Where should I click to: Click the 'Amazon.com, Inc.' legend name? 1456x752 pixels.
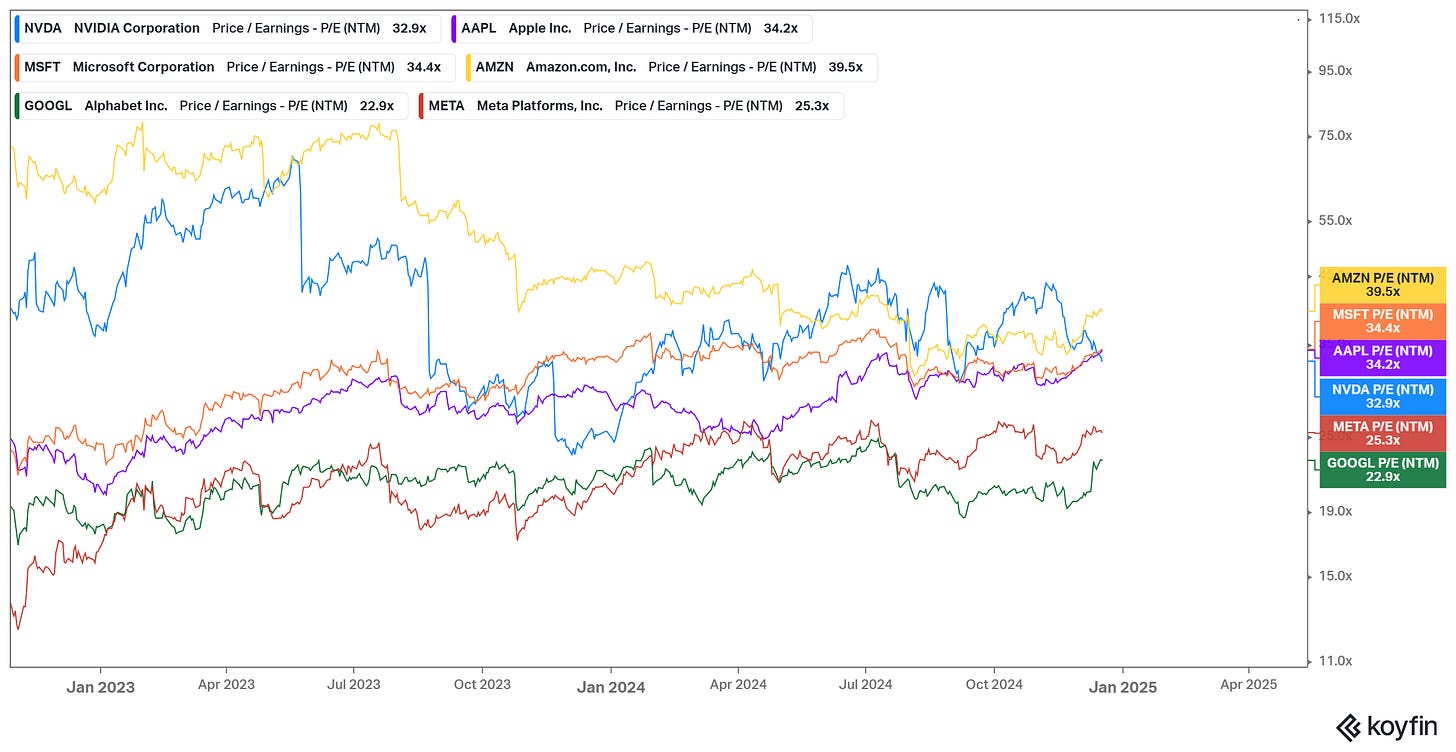click(581, 67)
